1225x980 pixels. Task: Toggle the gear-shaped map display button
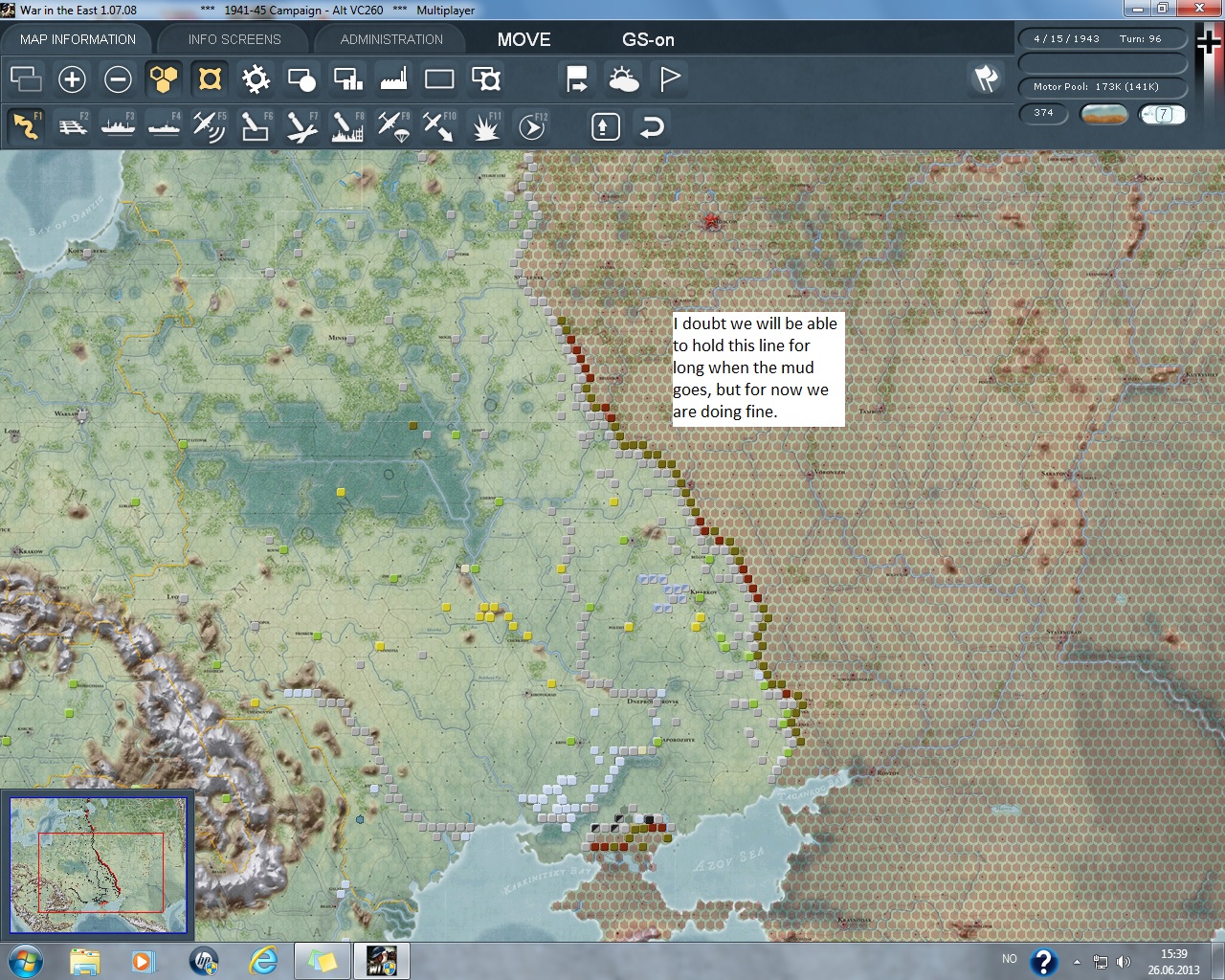tap(256, 78)
